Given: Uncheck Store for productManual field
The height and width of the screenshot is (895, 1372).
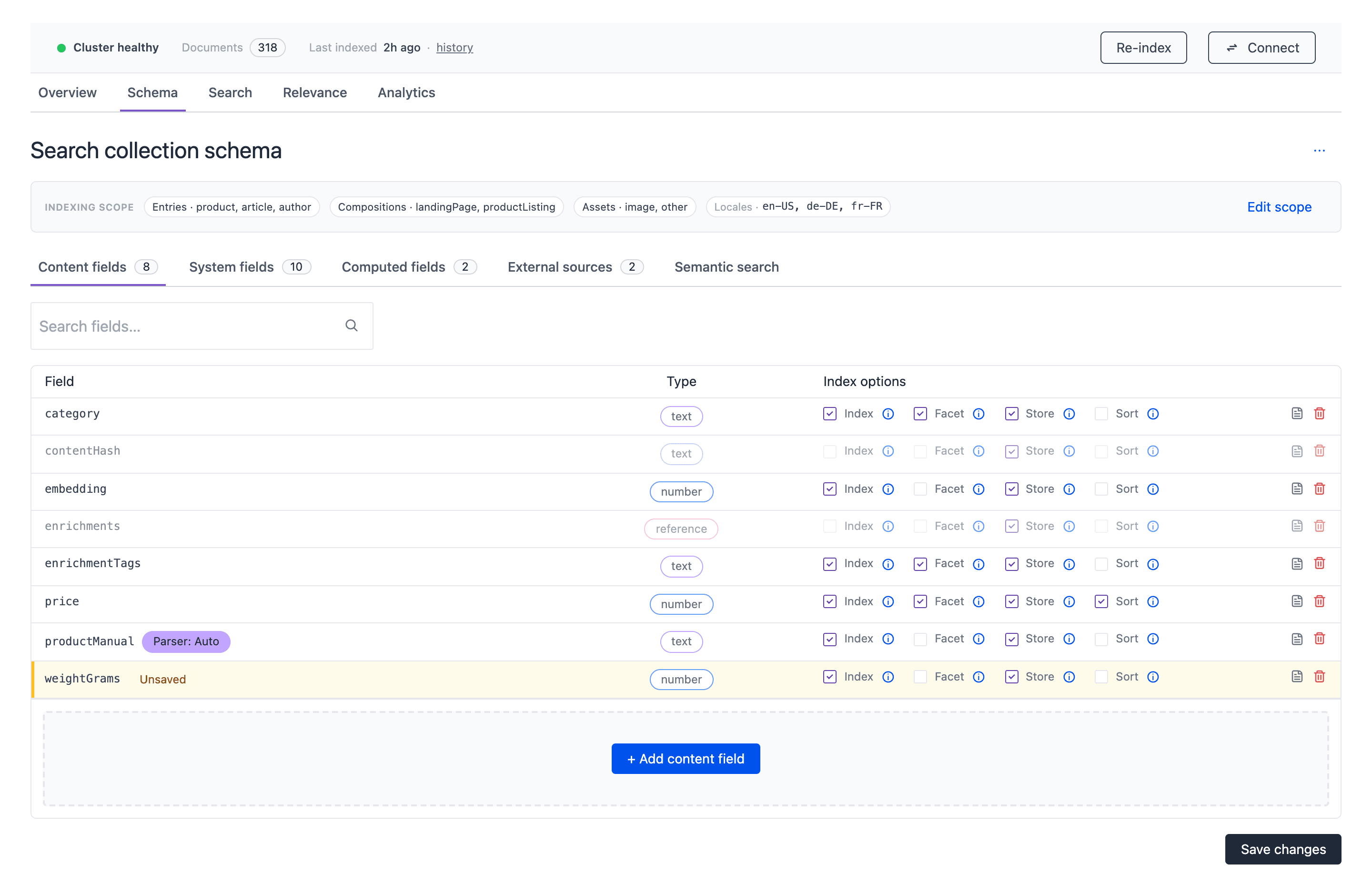Looking at the screenshot, I should click(1012, 640).
